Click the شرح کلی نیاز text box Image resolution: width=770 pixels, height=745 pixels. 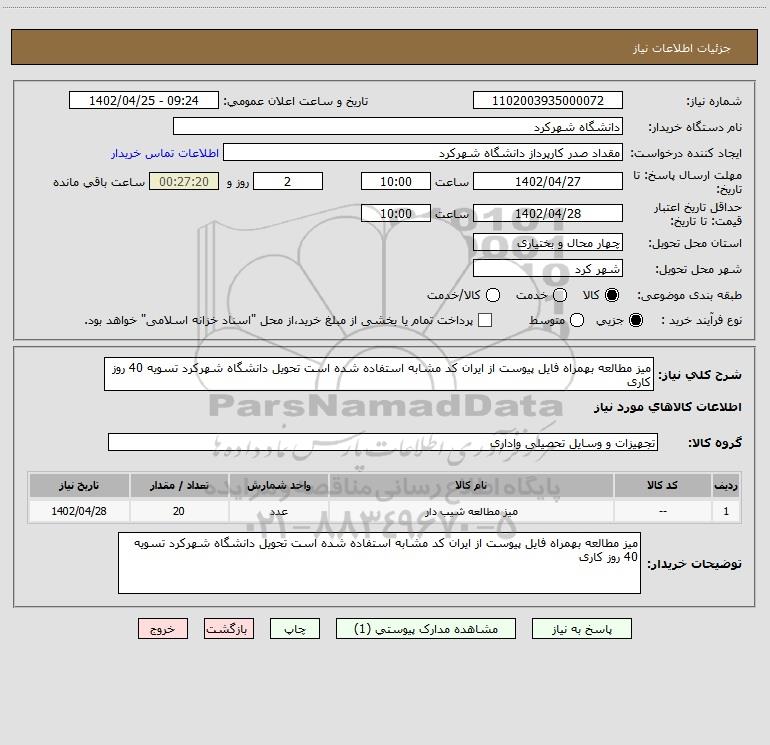click(379, 374)
